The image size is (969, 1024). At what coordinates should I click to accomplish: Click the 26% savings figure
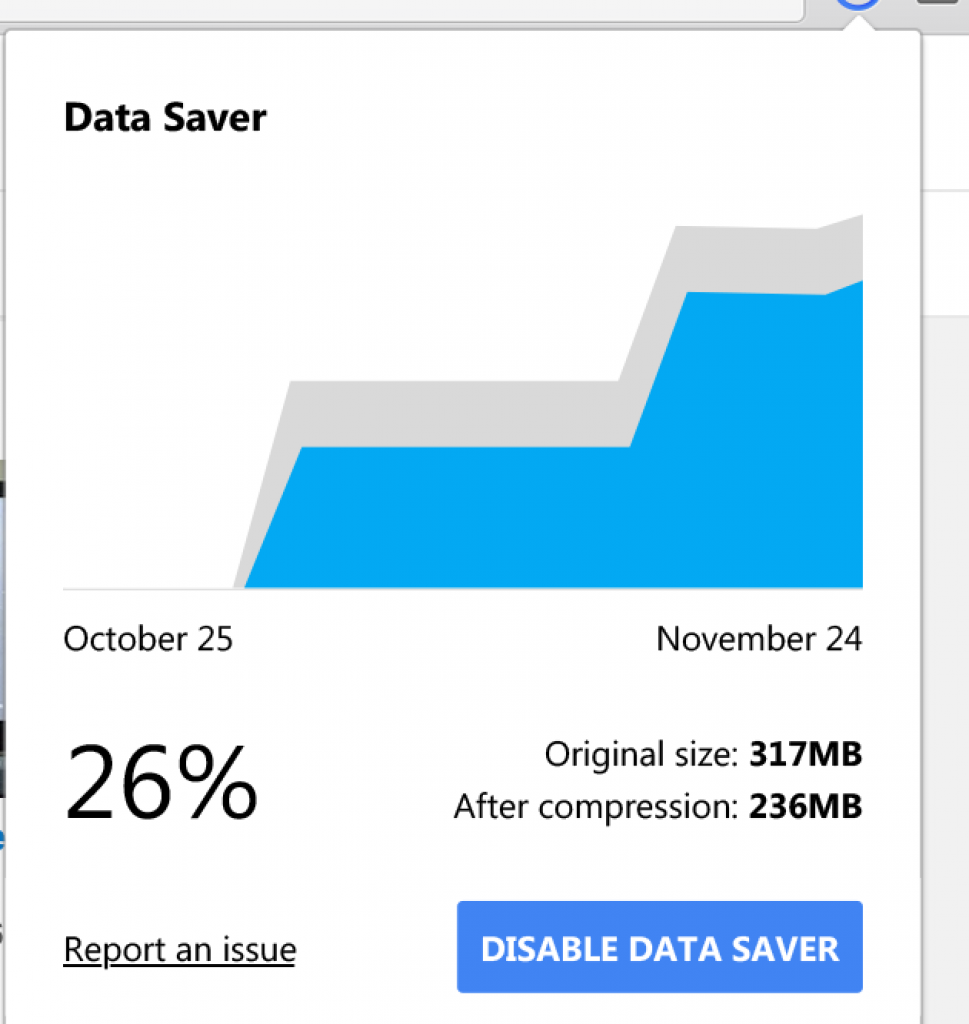coord(161,783)
